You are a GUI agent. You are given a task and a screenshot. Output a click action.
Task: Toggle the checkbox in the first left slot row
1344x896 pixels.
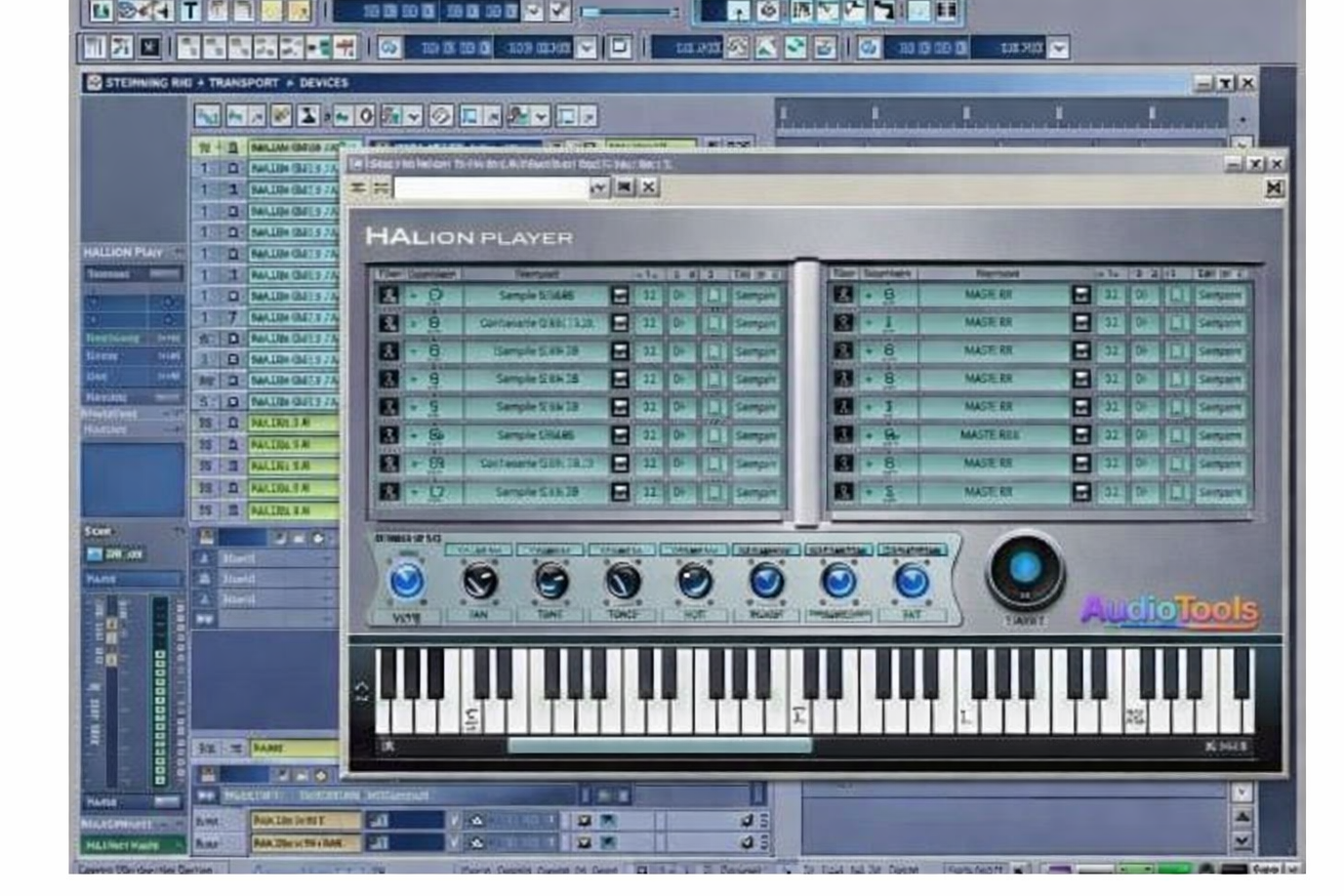713,295
